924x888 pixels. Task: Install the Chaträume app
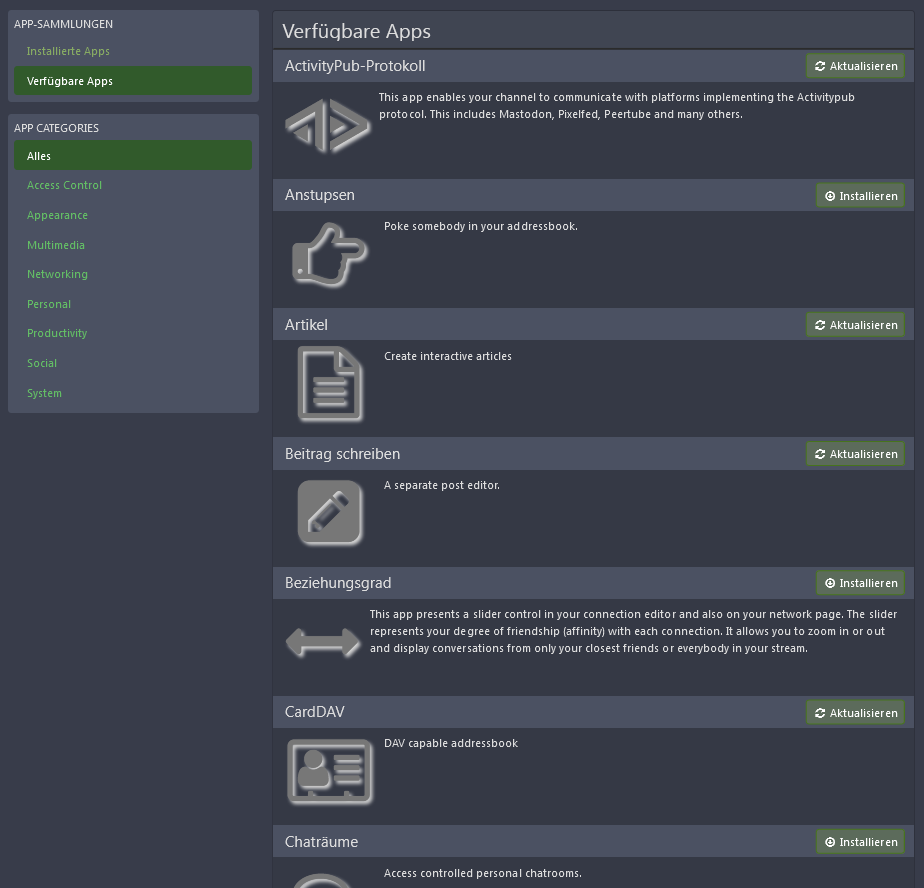pyautogui.click(x=860, y=842)
